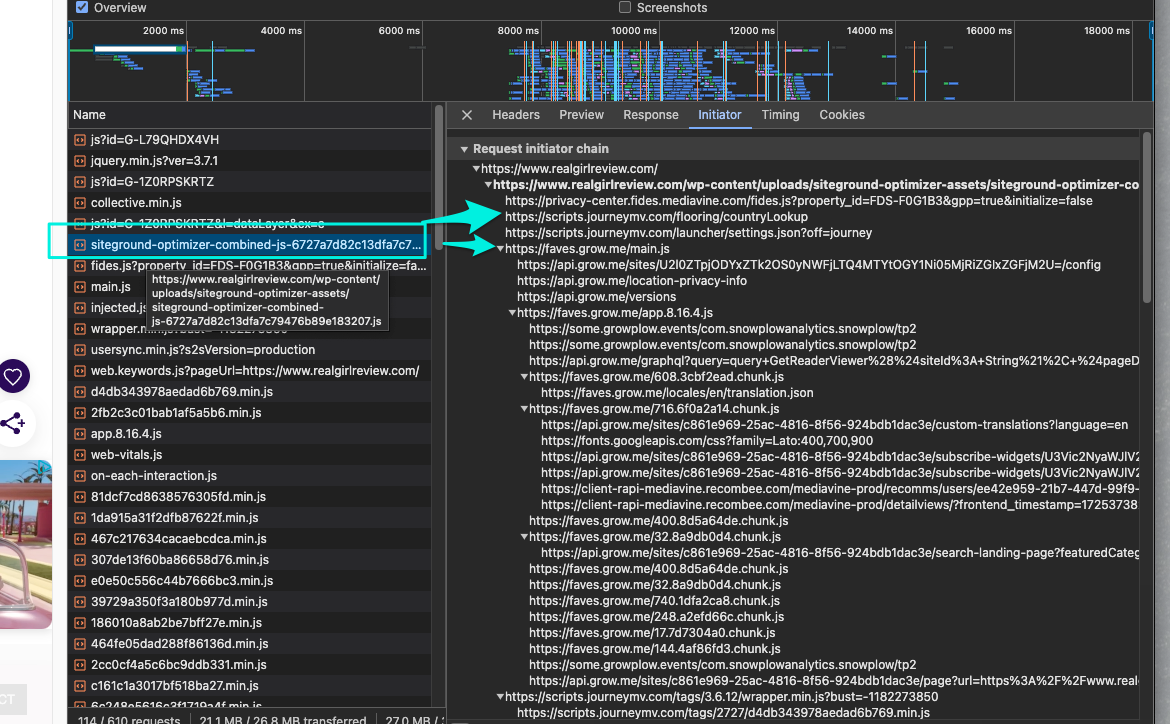This screenshot has height=724, width=1170.
Task: Uncheck the Overview checkbox
Action: pyautogui.click(x=82, y=8)
